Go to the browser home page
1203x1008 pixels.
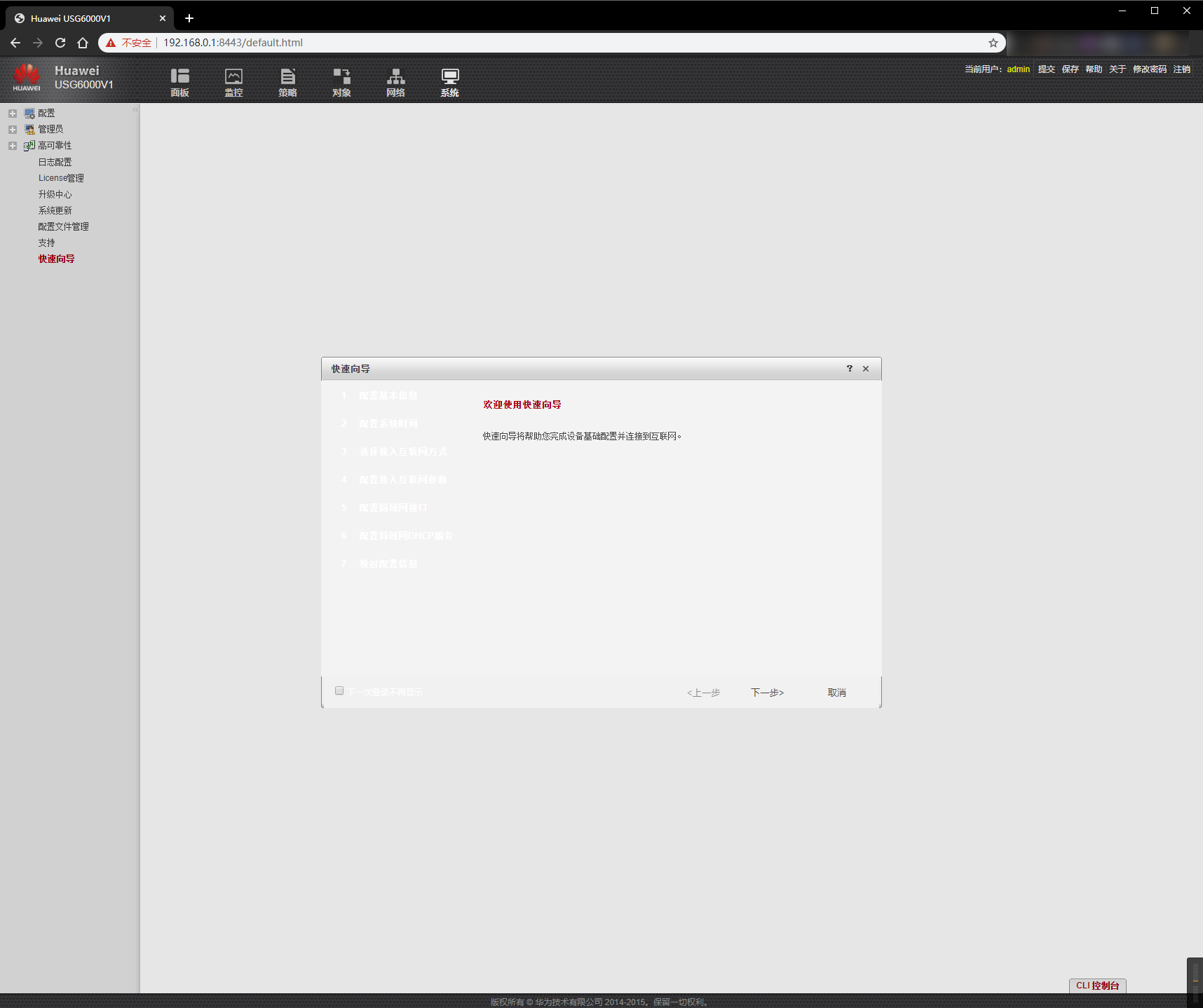83,43
